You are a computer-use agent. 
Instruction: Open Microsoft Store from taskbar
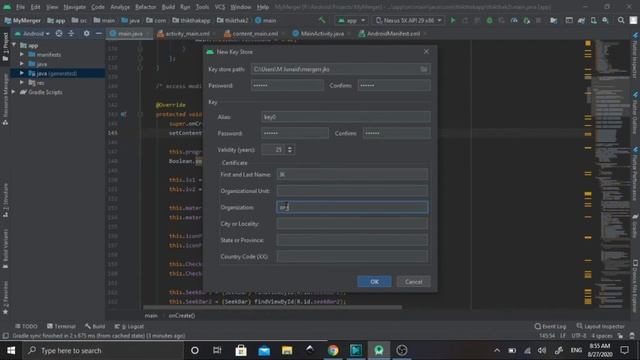click(241, 350)
